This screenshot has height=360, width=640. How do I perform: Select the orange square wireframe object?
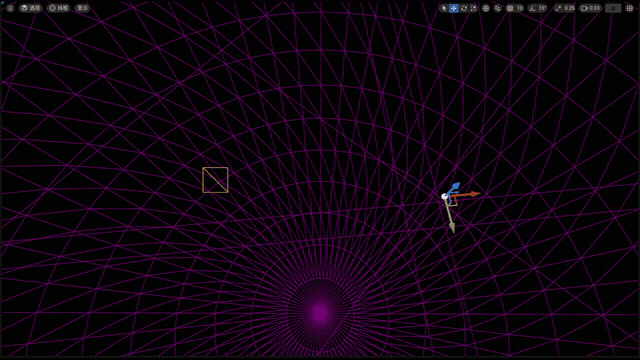click(215, 180)
